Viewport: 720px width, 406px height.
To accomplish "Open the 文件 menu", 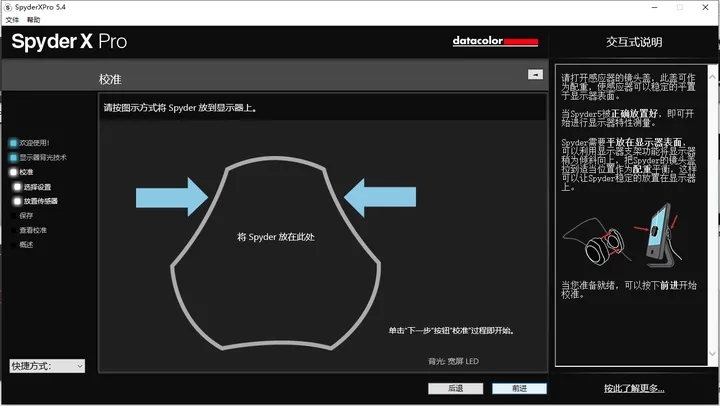I will (x=12, y=20).
